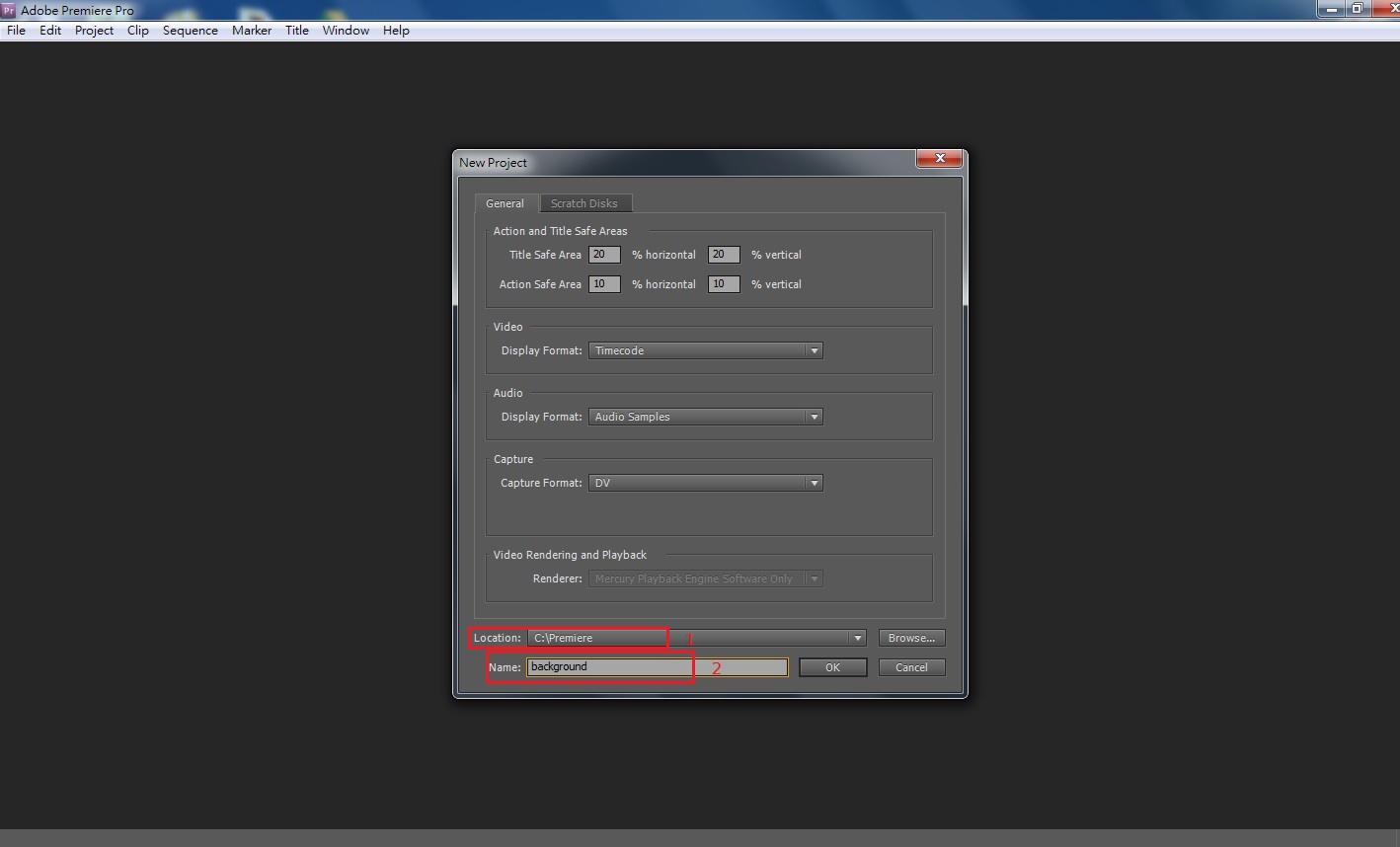Image resolution: width=1400 pixels, height=847 pixels.
Task: Open the File menu
Action: [17, 31]
